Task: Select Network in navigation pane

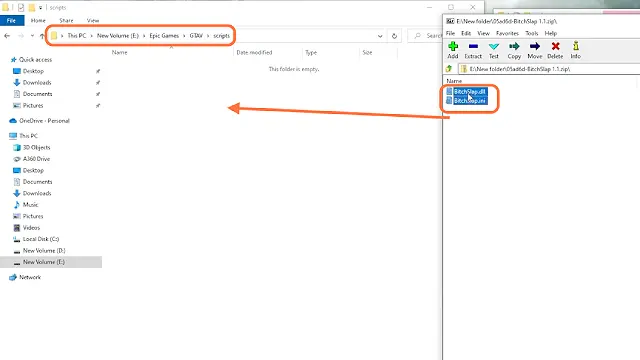Action: click(30, 277)
